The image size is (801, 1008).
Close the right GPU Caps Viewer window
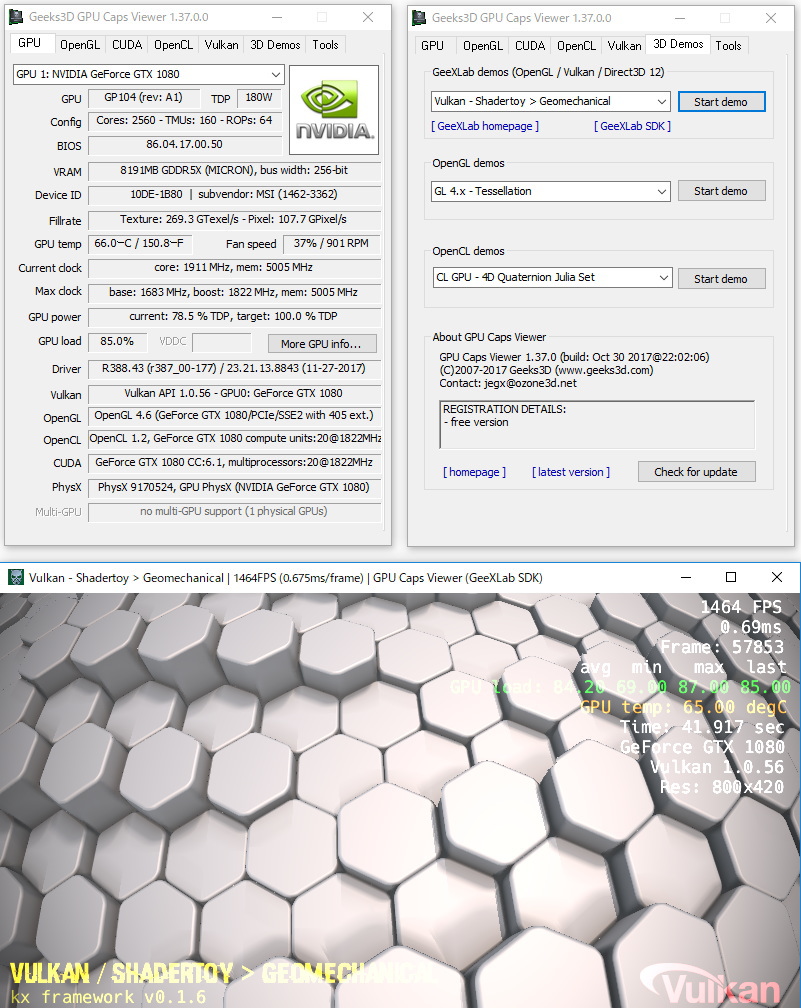[771, 18]
